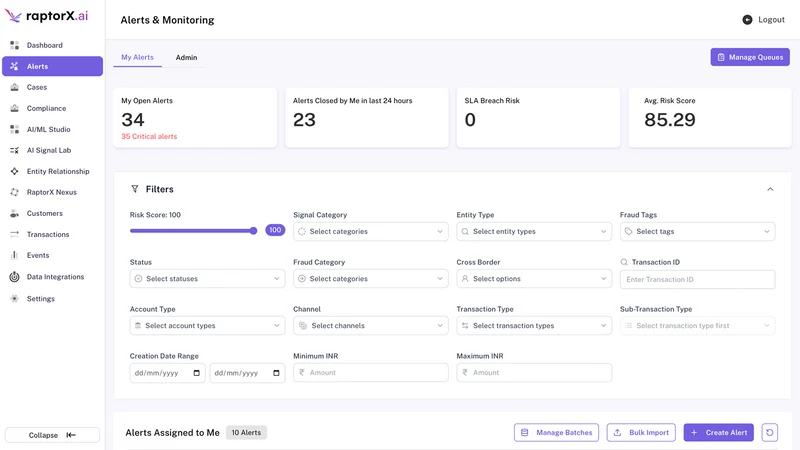Click the rupee icon in Minimum INR
The height and width of the screenshot is (450, 800).
coord(302,372)
